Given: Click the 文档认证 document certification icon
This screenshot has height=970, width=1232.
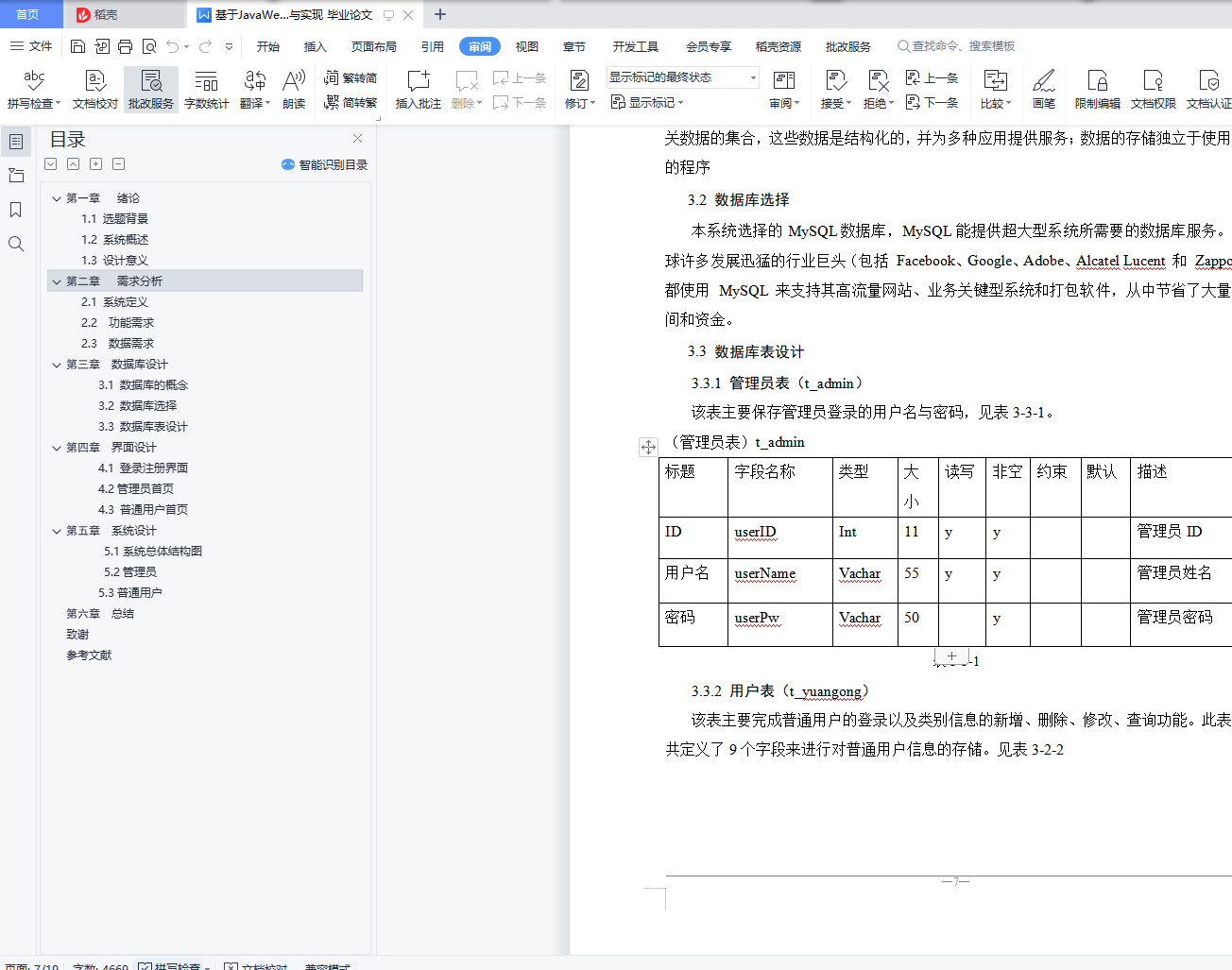Looking at the screenshot, I should click(x=1209, y=90).
